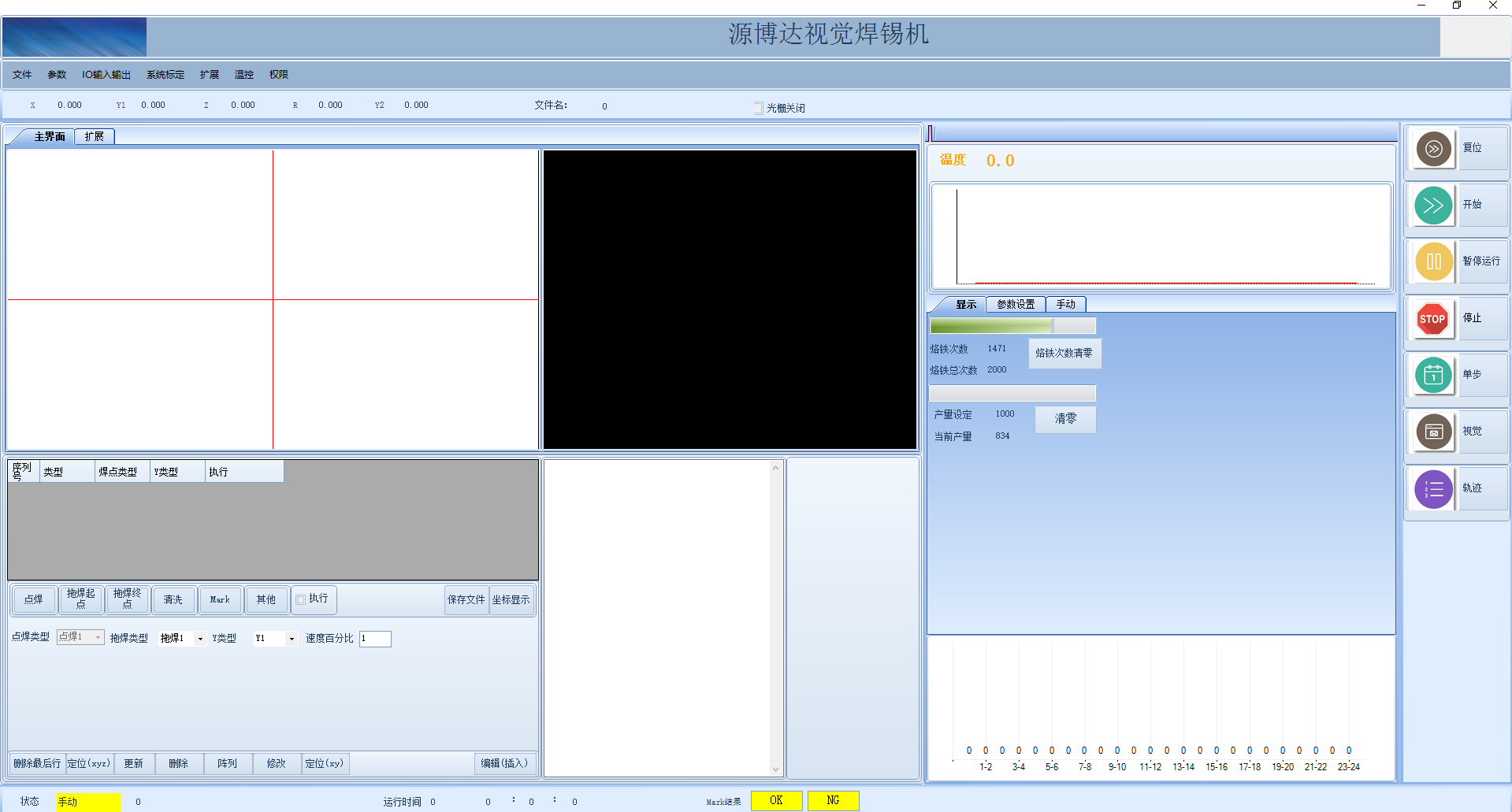This screenshot has height=812, width=1512.
Task: Enable the 执行 checkbox
Action: (300, 599)
